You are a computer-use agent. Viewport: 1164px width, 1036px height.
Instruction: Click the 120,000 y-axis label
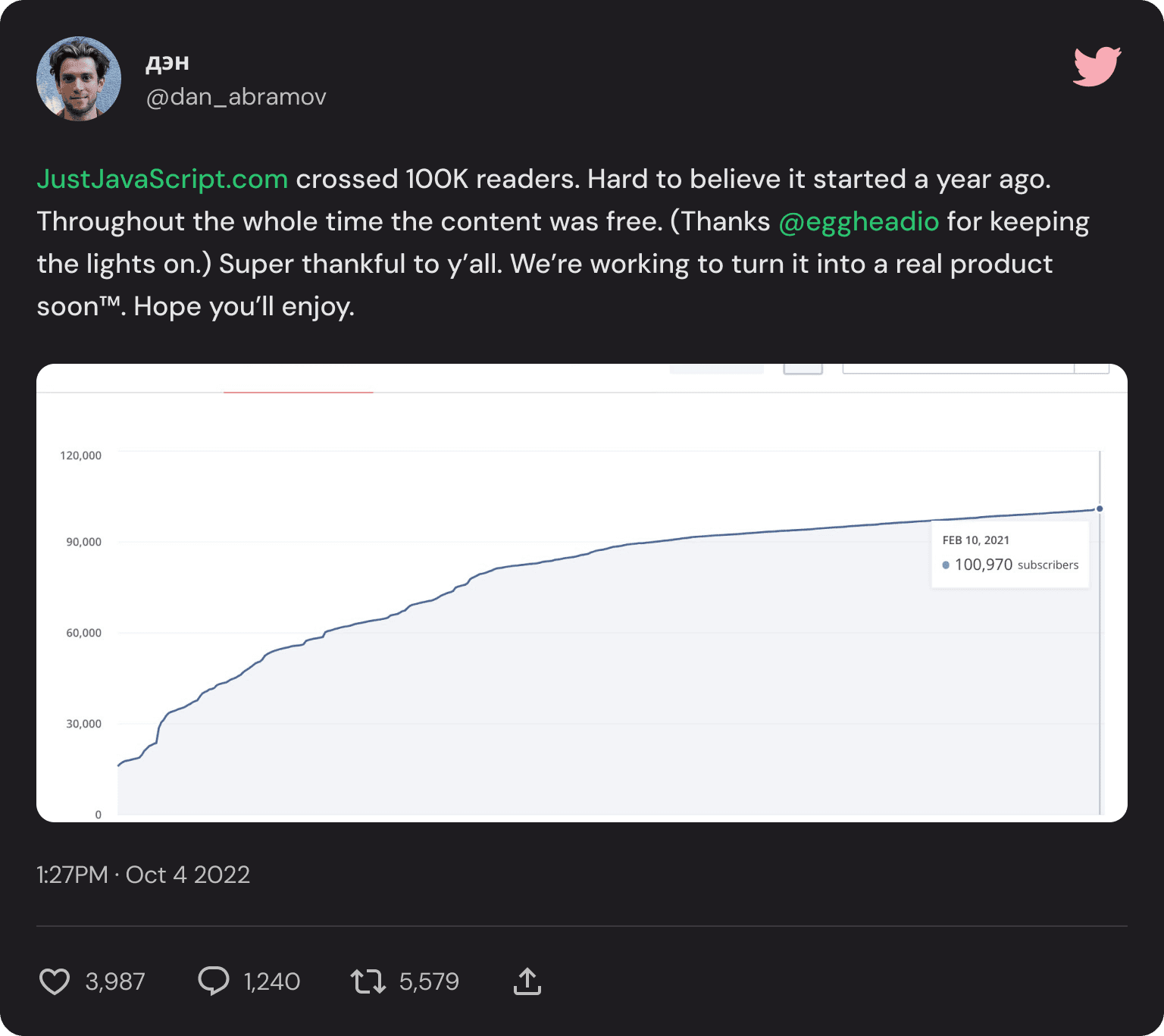[x=80, y=455]
